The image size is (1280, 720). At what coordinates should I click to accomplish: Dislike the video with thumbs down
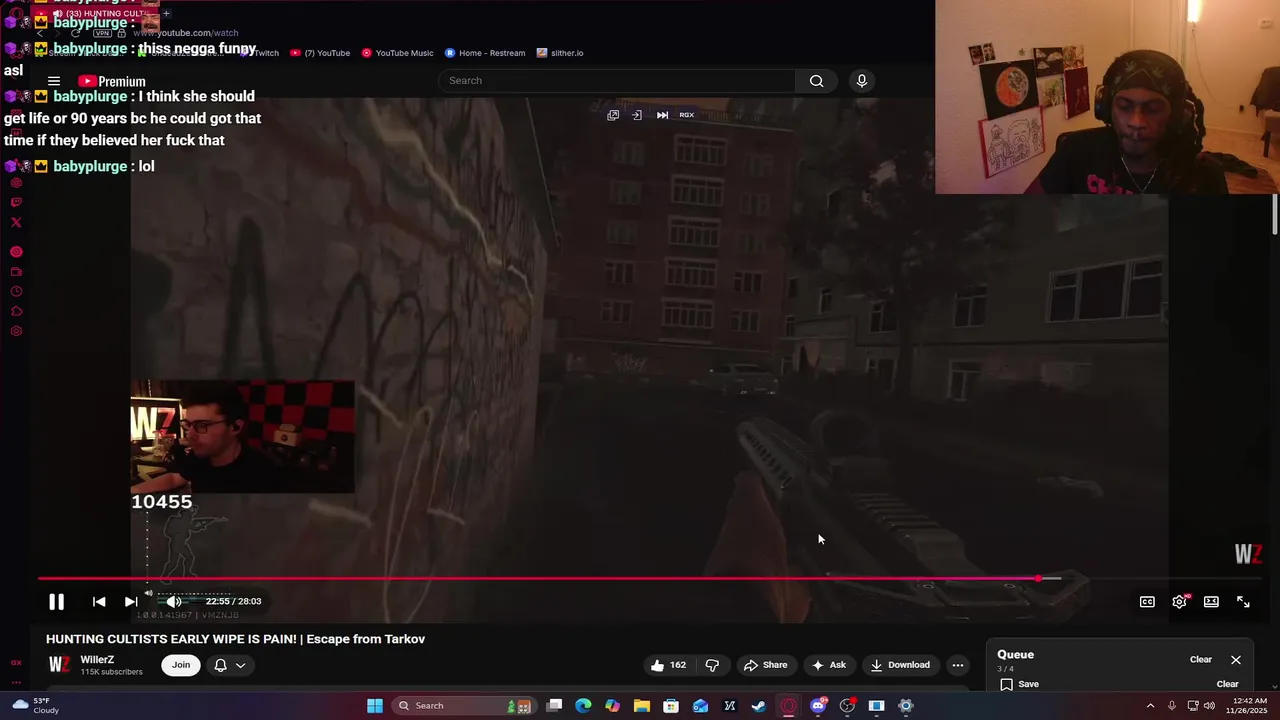pyautogui.click(x=712, y=665)
